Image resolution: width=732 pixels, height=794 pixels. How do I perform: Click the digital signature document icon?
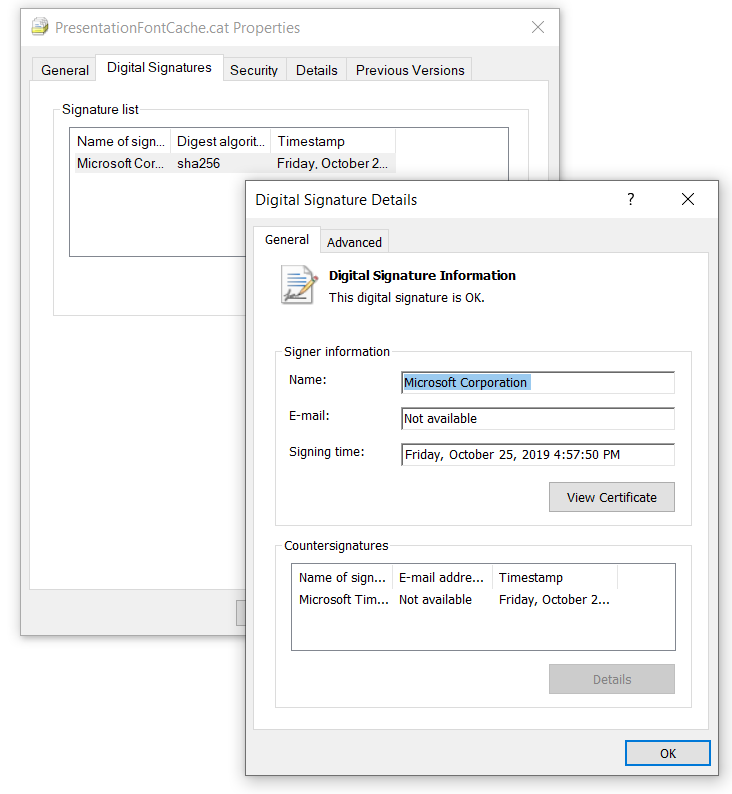[x=299, y=285]
